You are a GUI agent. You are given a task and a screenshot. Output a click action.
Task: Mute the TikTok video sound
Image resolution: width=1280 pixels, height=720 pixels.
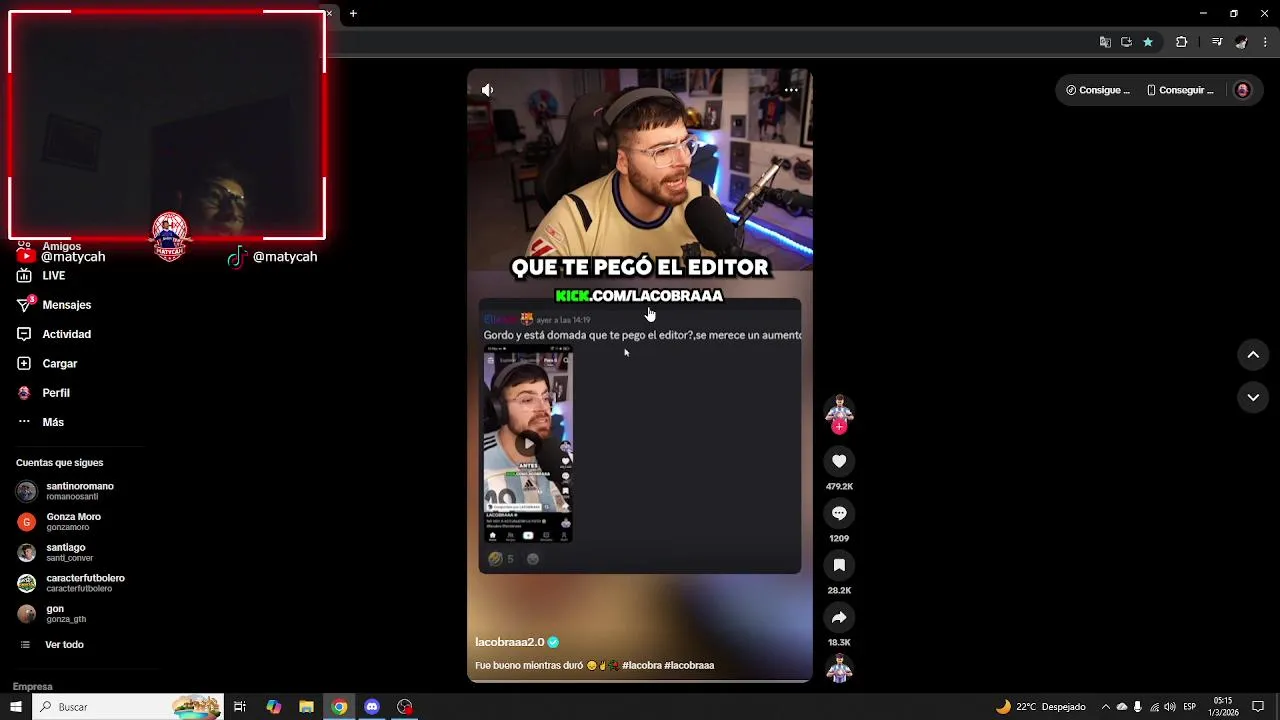click(487, 90)
